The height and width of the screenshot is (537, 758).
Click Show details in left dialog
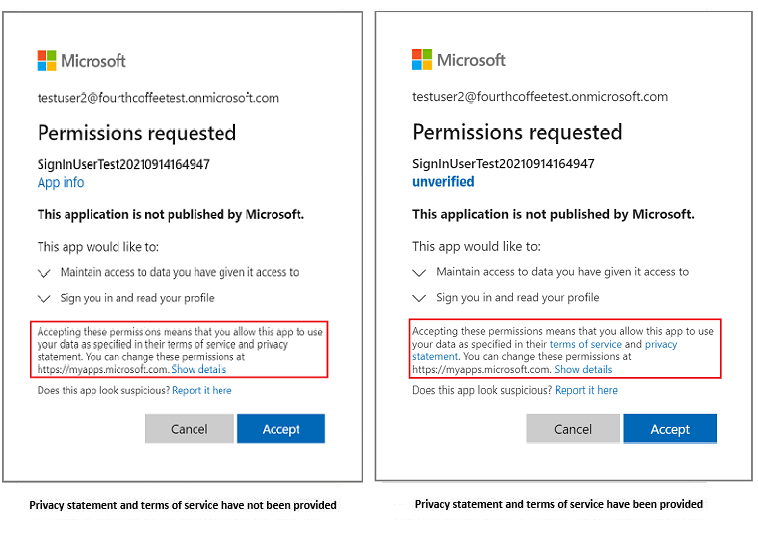tap(198, 370)
